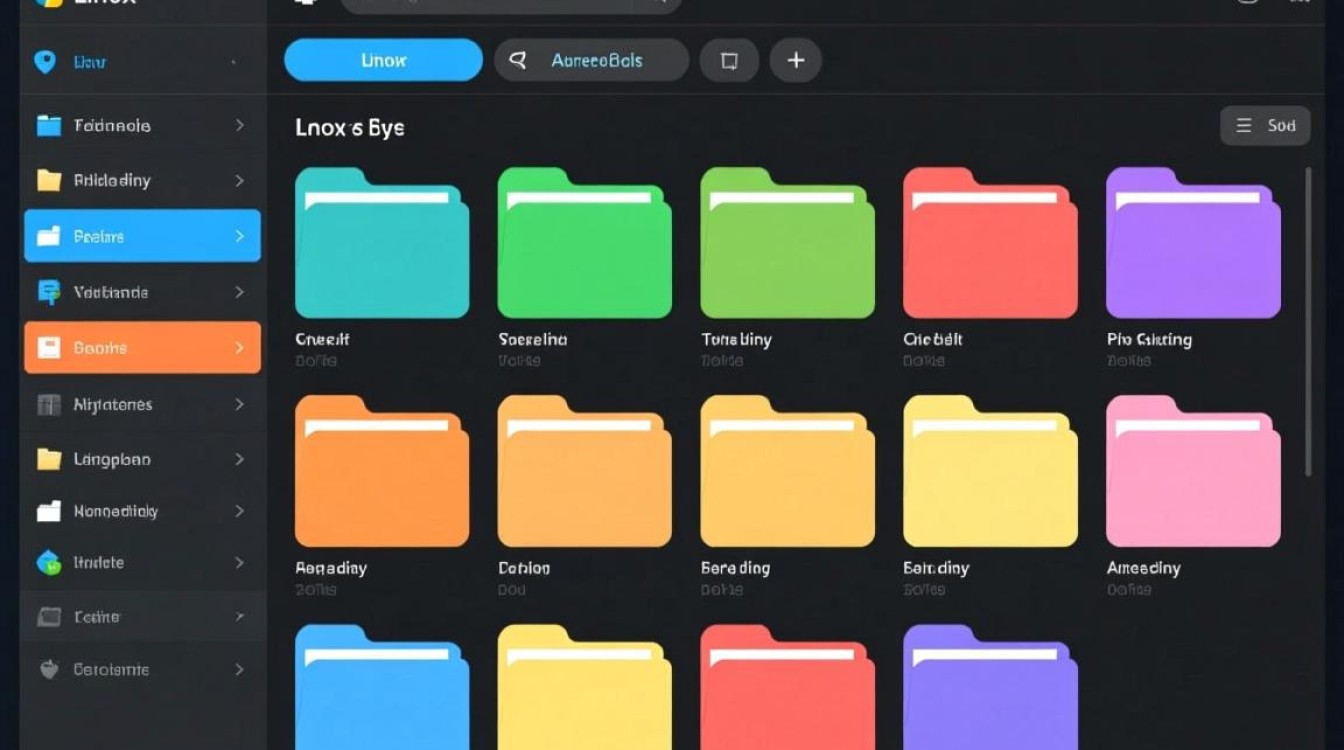Click the blue document icon beside Vddtiande
This screenshot has width=1344, height=750.
[48, 292]
